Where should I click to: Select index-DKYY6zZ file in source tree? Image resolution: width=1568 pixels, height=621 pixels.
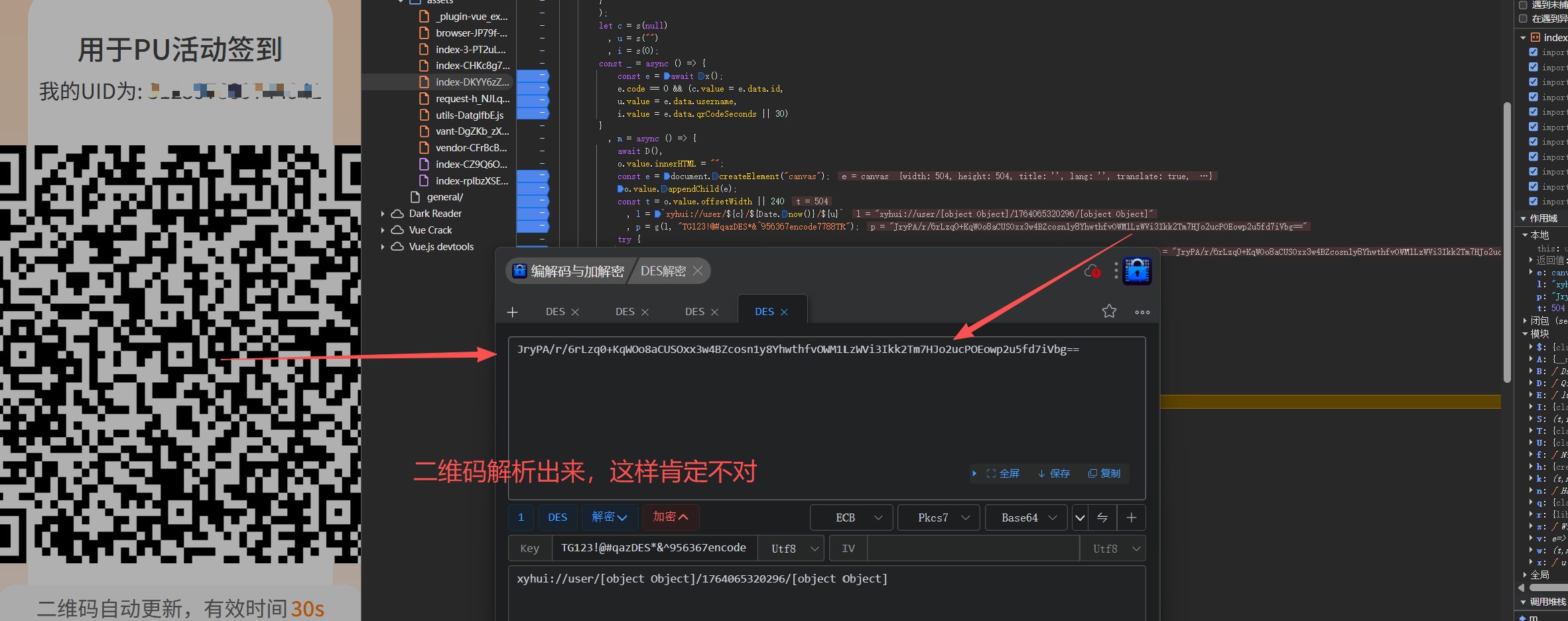(472, 82)
